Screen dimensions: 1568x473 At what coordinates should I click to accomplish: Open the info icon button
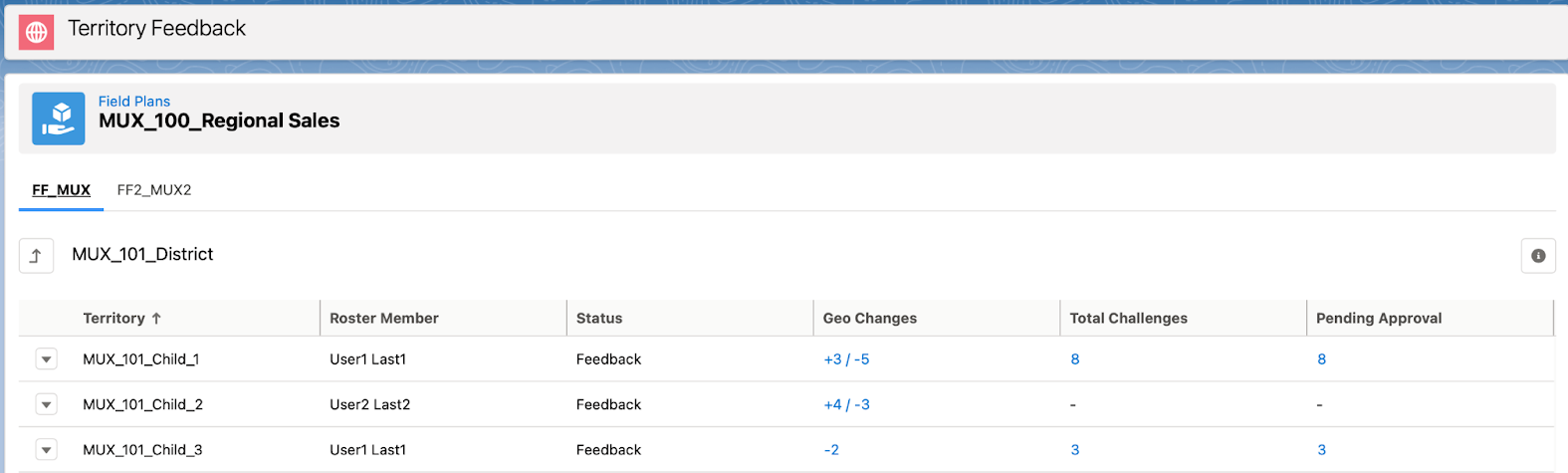point(1537,256)
